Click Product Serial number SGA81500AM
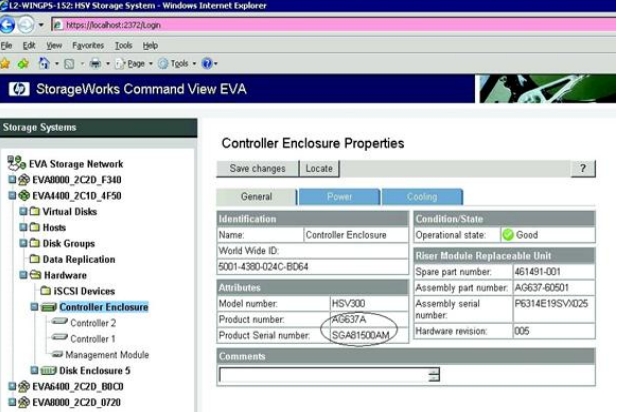 point(360,336)
